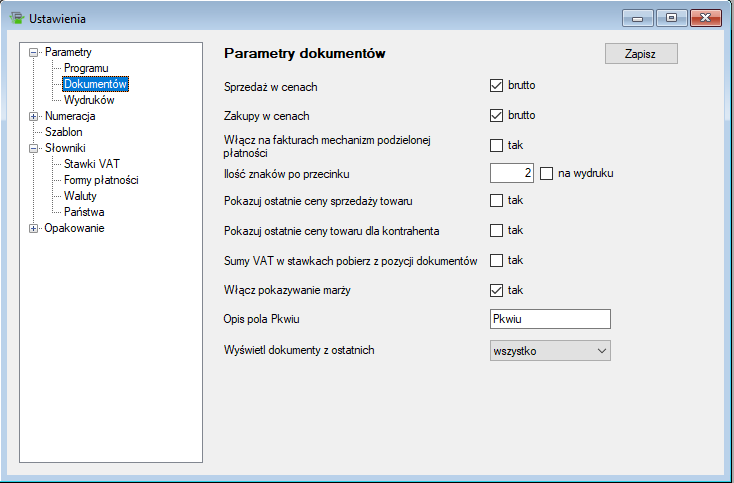The width and height of the screenshot is (734, 483).
Task: Click the Ustawienia app icon in title bar
Action: tap(15, 18)
